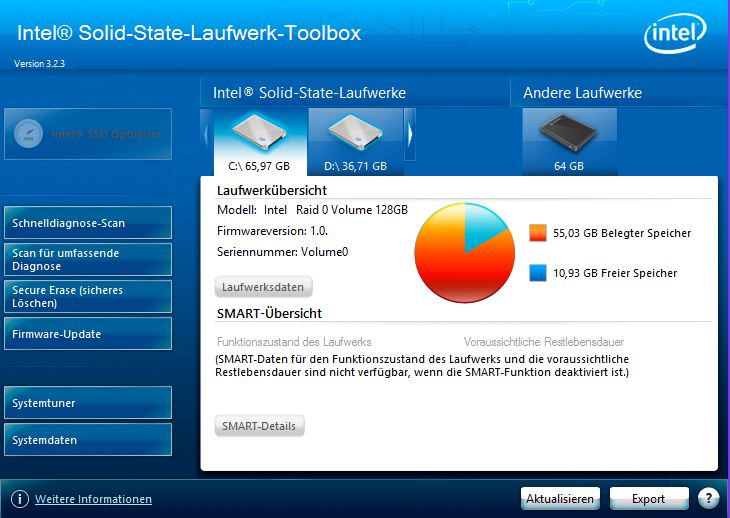Select the 64 GB other drive
Image resolution: width=730 pixels, height=518 pixels.
point(569,142)
